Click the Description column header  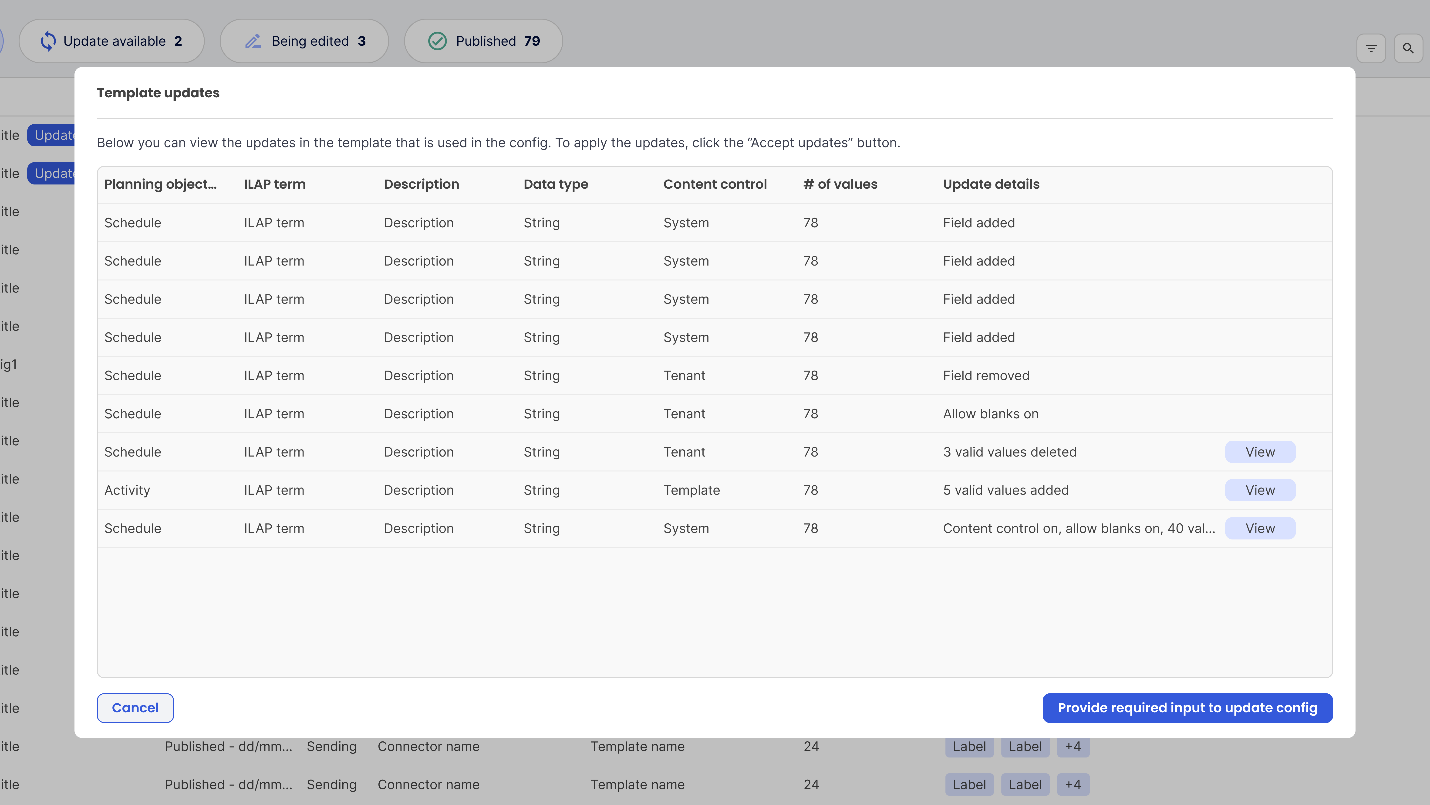click(x=421, y=184)
